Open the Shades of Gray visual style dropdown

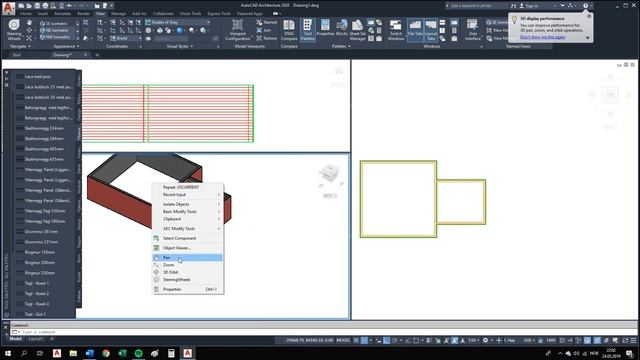[x=178, y=22]
